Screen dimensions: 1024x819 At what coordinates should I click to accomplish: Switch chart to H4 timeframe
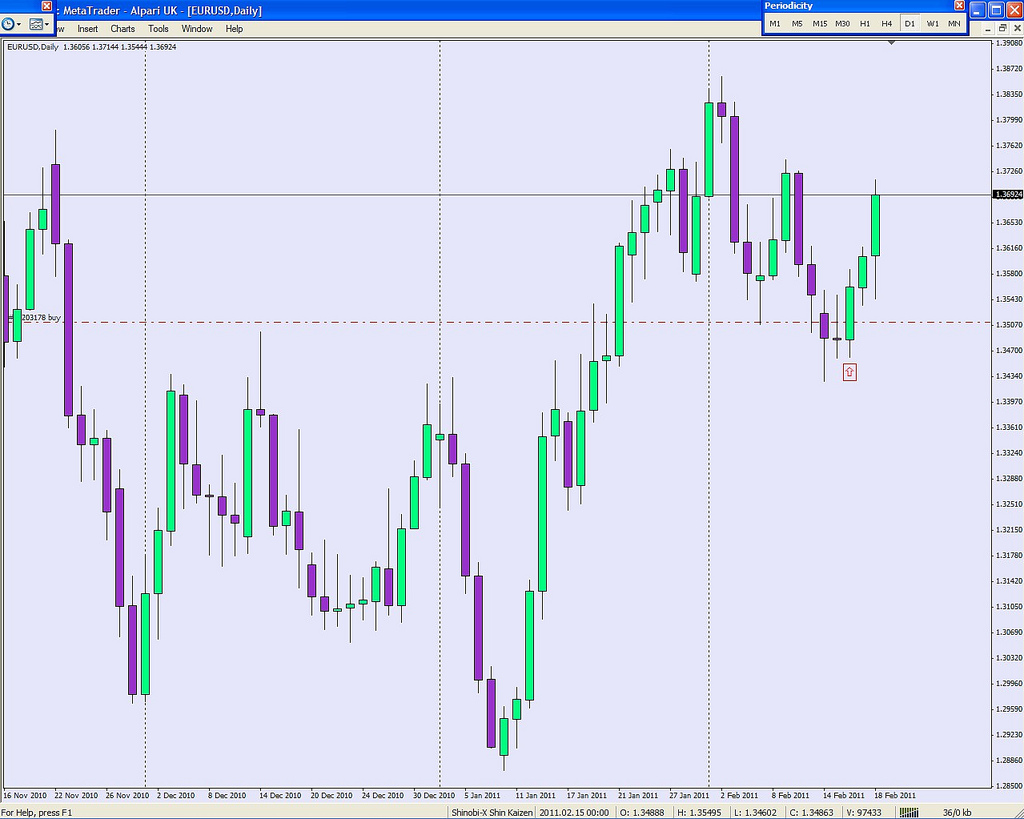click(887, 24)
